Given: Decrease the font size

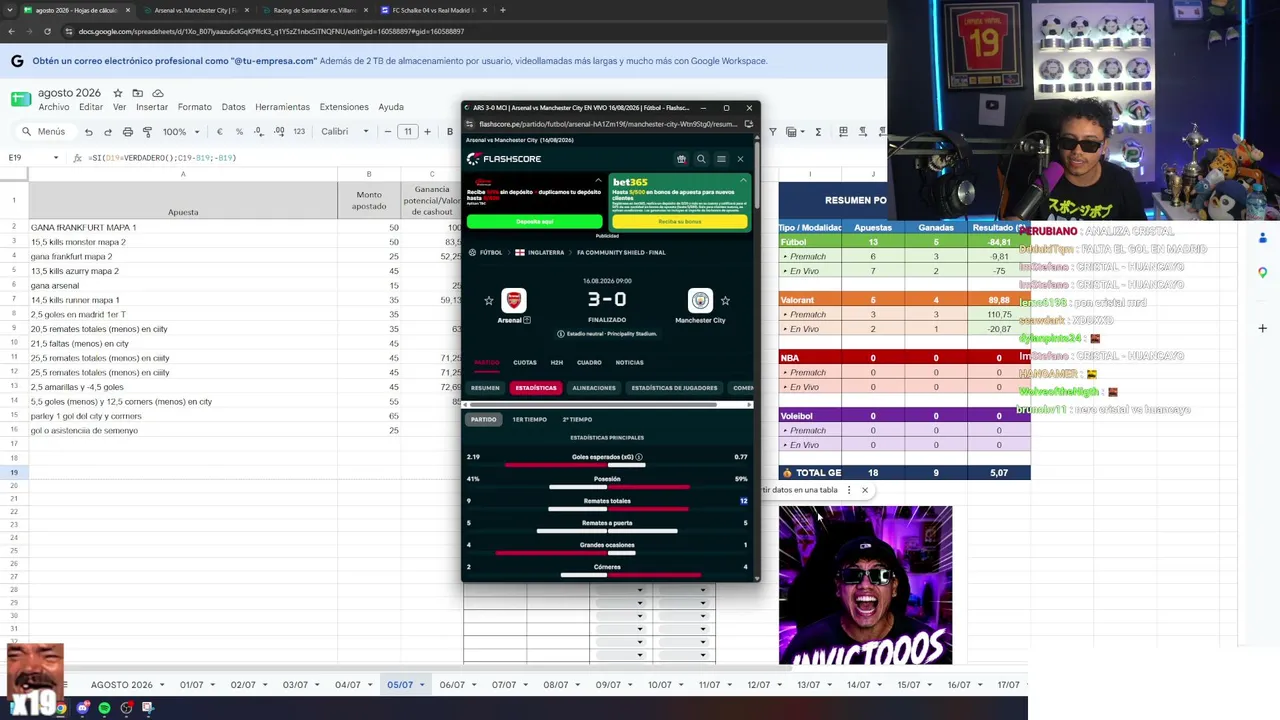Looking at the screenshot, I should click(390, 132).
